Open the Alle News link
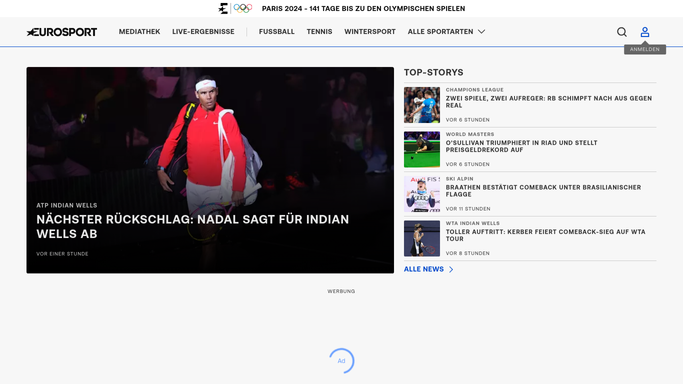 (424, 269)
